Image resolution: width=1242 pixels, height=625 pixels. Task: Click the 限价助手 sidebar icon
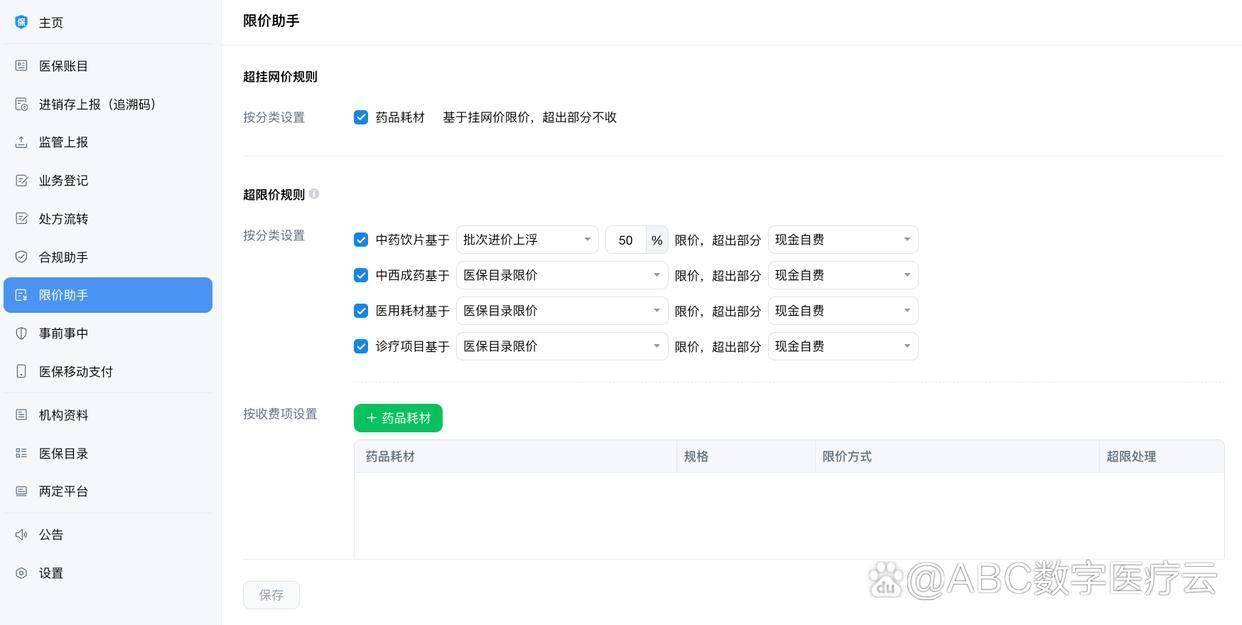(21, 295)
